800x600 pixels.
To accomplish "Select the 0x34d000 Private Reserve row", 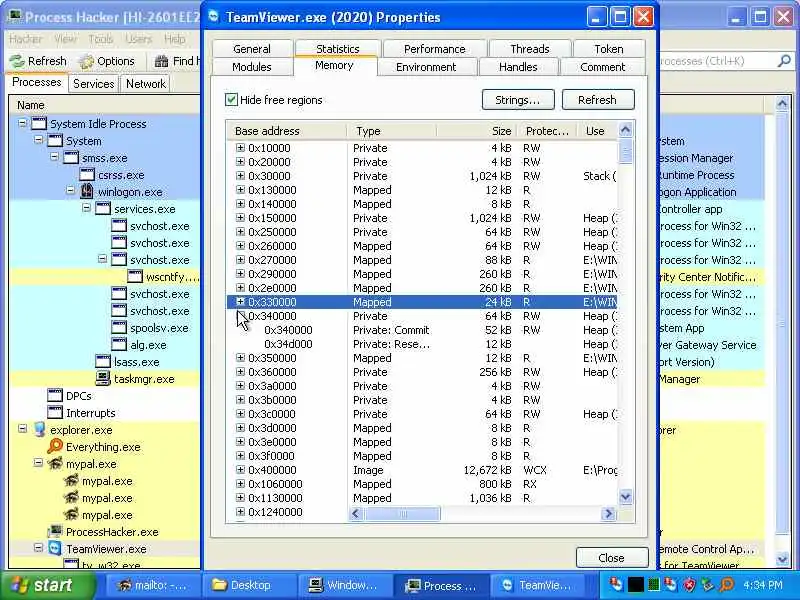I will pyautogui.click(x=422, y=344).
